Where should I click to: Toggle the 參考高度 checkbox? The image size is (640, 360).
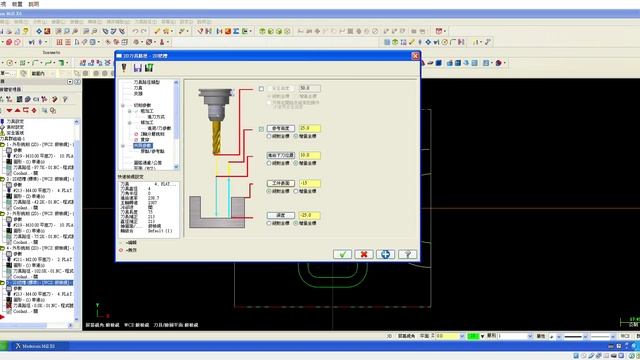tap(261, 129)
